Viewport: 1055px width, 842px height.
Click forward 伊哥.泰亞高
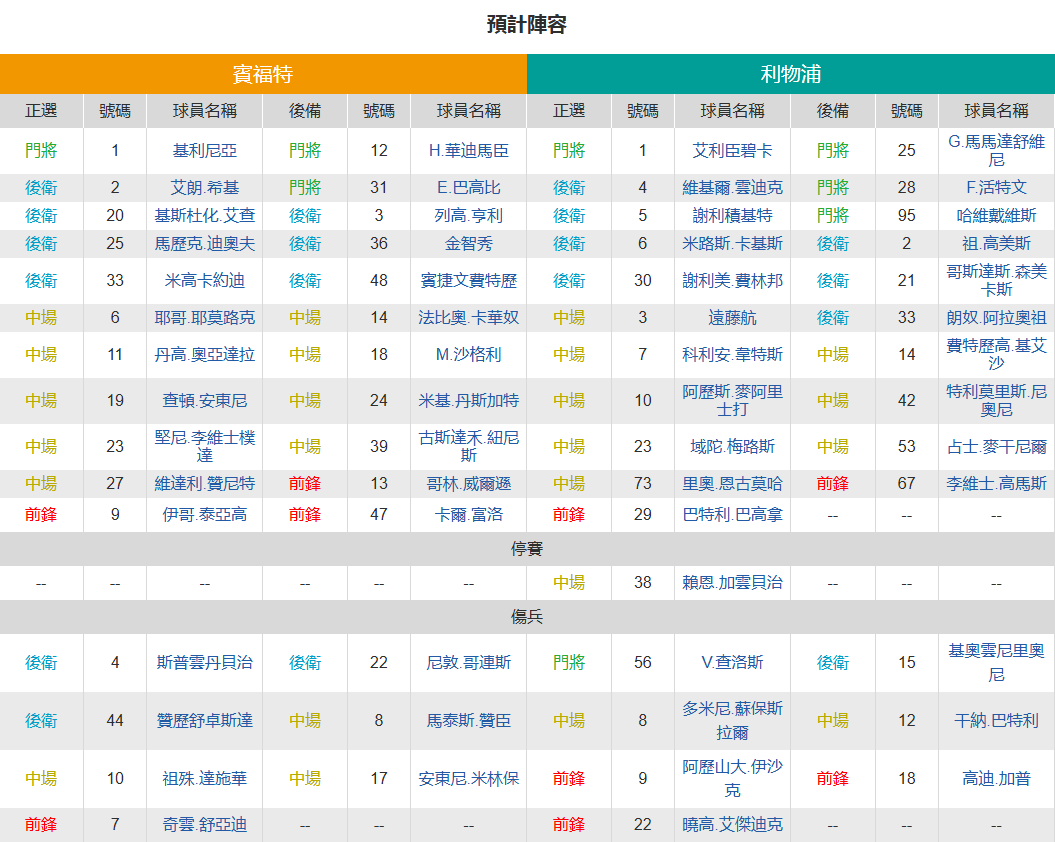205,515
